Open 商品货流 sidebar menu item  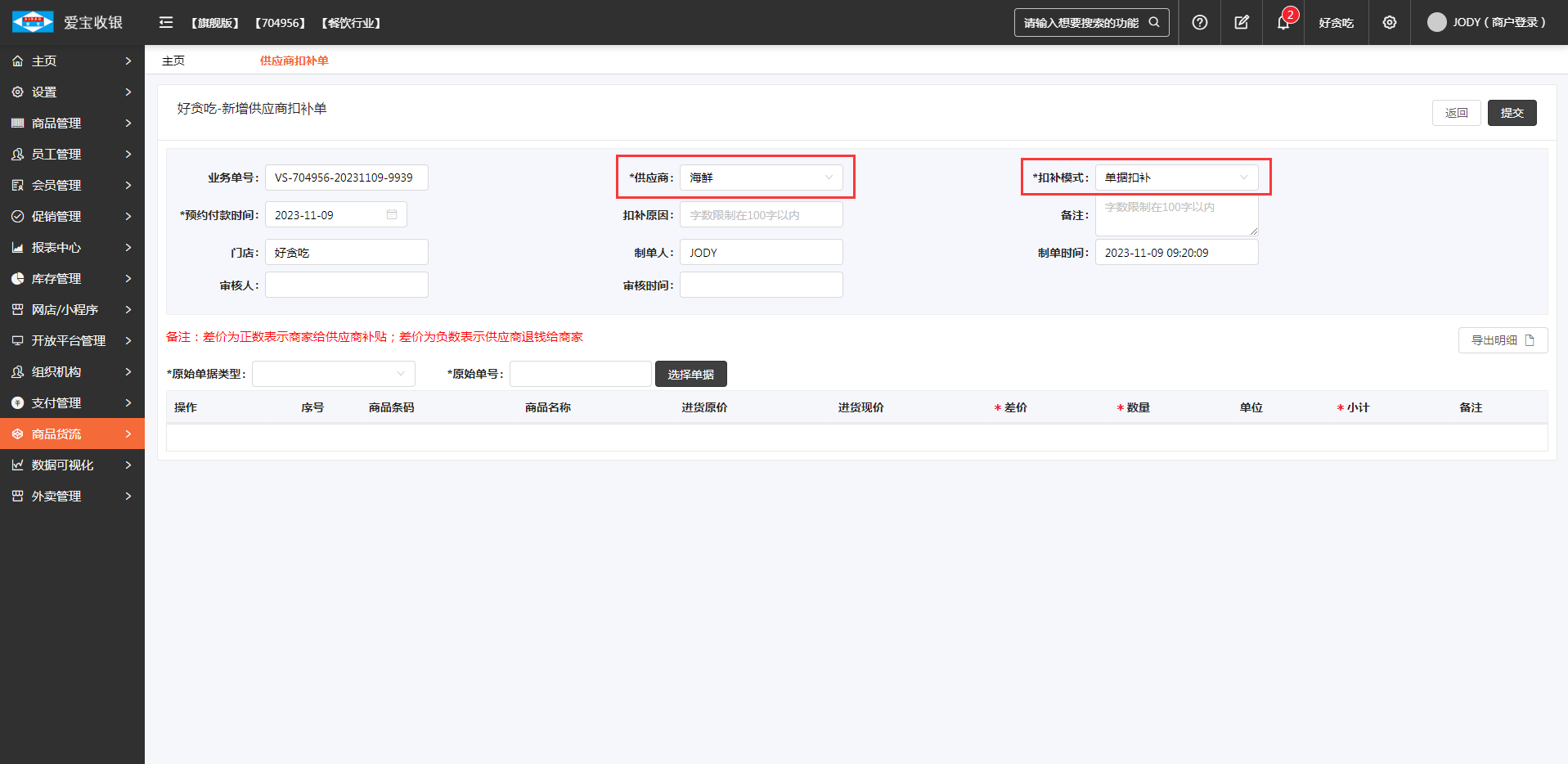pos(72,434)
